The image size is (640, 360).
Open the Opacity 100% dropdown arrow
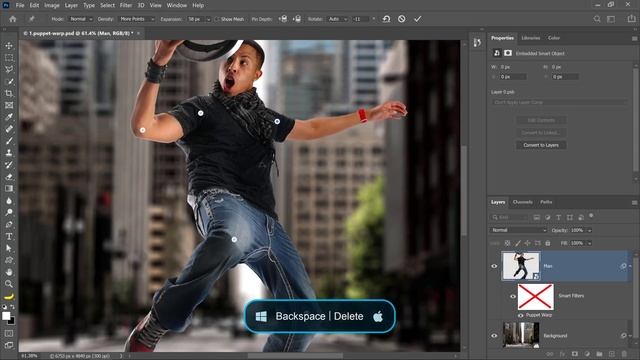(589, 230)
